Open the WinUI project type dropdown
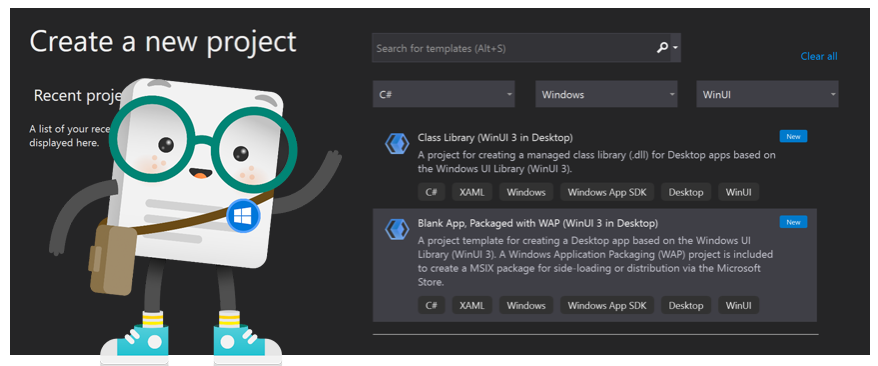The image size is (878, 366). (x=767, y=94)
